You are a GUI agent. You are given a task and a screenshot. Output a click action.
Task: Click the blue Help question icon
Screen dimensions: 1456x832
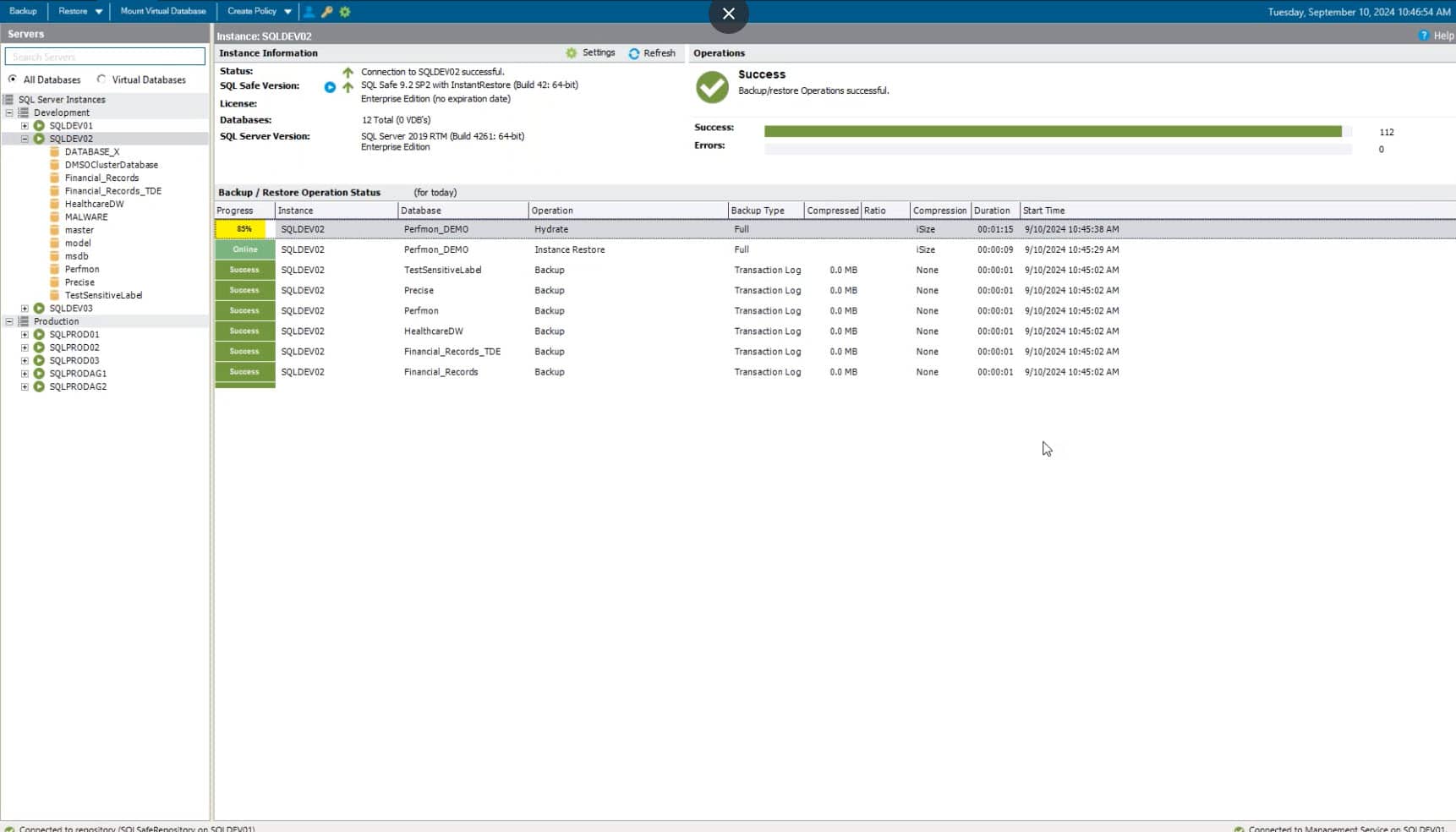pos(1424,36)
